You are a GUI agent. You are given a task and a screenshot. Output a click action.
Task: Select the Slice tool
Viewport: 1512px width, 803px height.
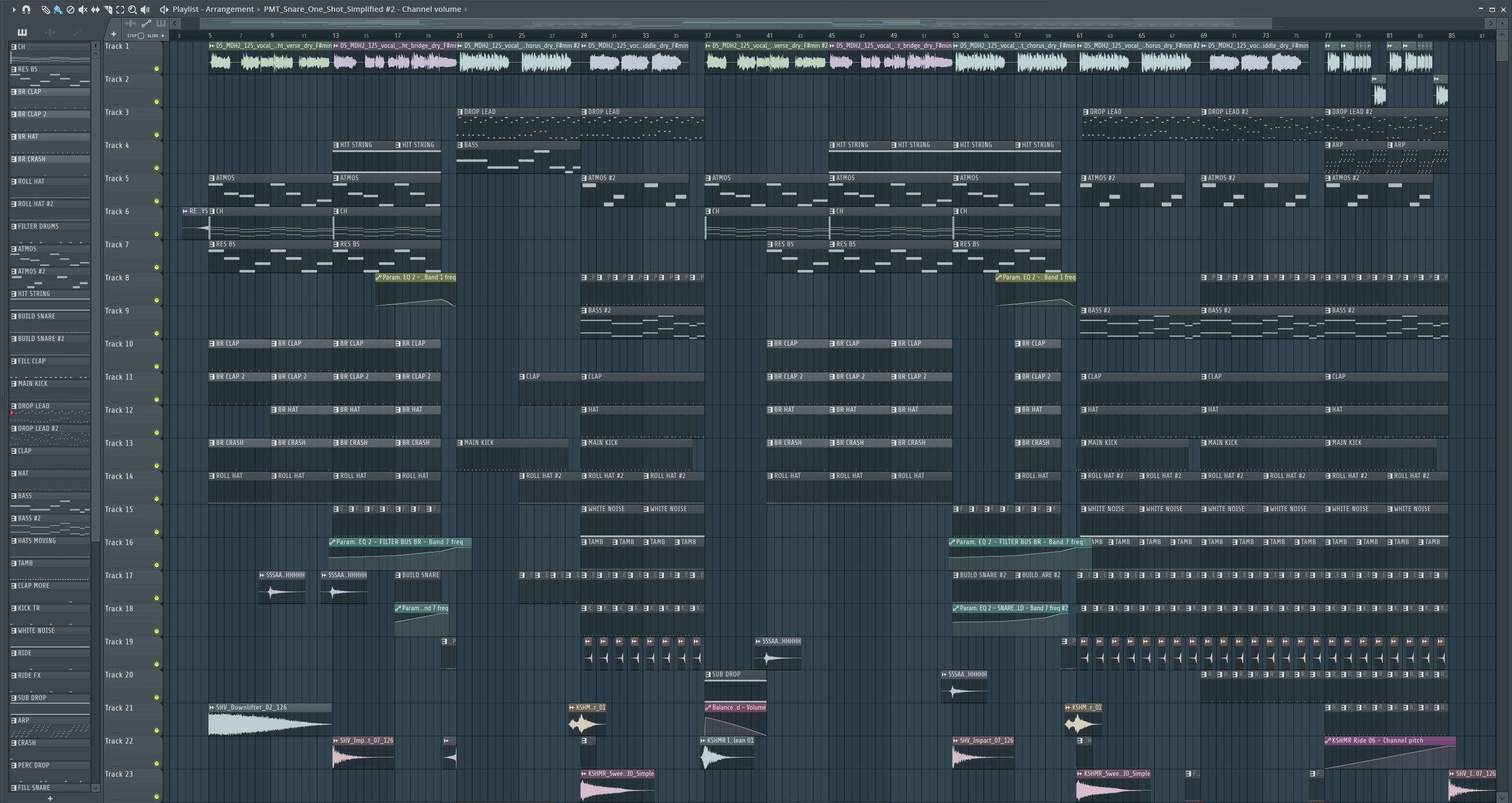107,9
